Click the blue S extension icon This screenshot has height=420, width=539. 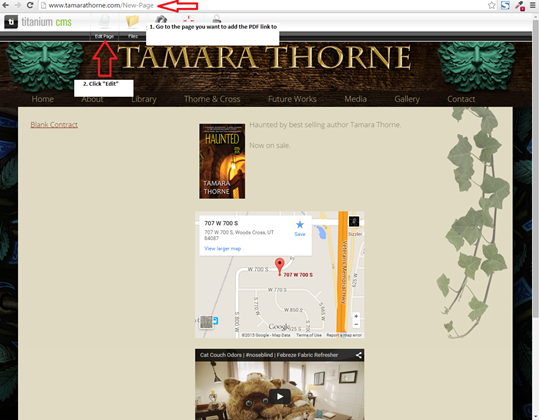click(x=505, y=5)
